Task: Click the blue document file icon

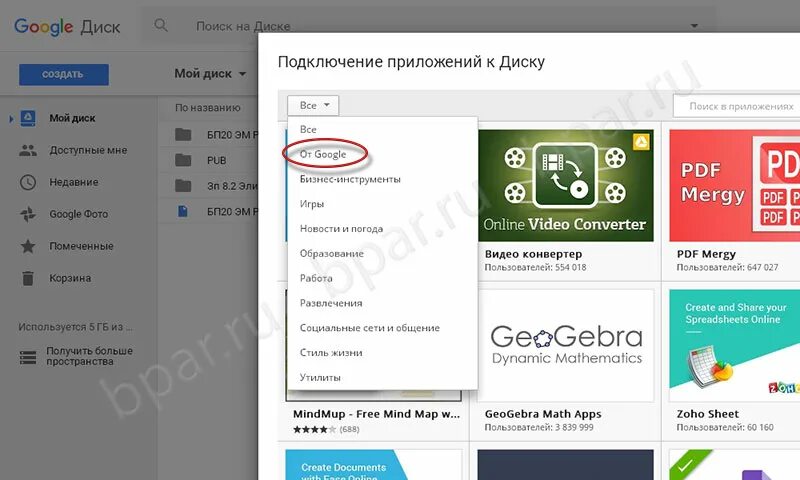Action: [x=183, y=211]
